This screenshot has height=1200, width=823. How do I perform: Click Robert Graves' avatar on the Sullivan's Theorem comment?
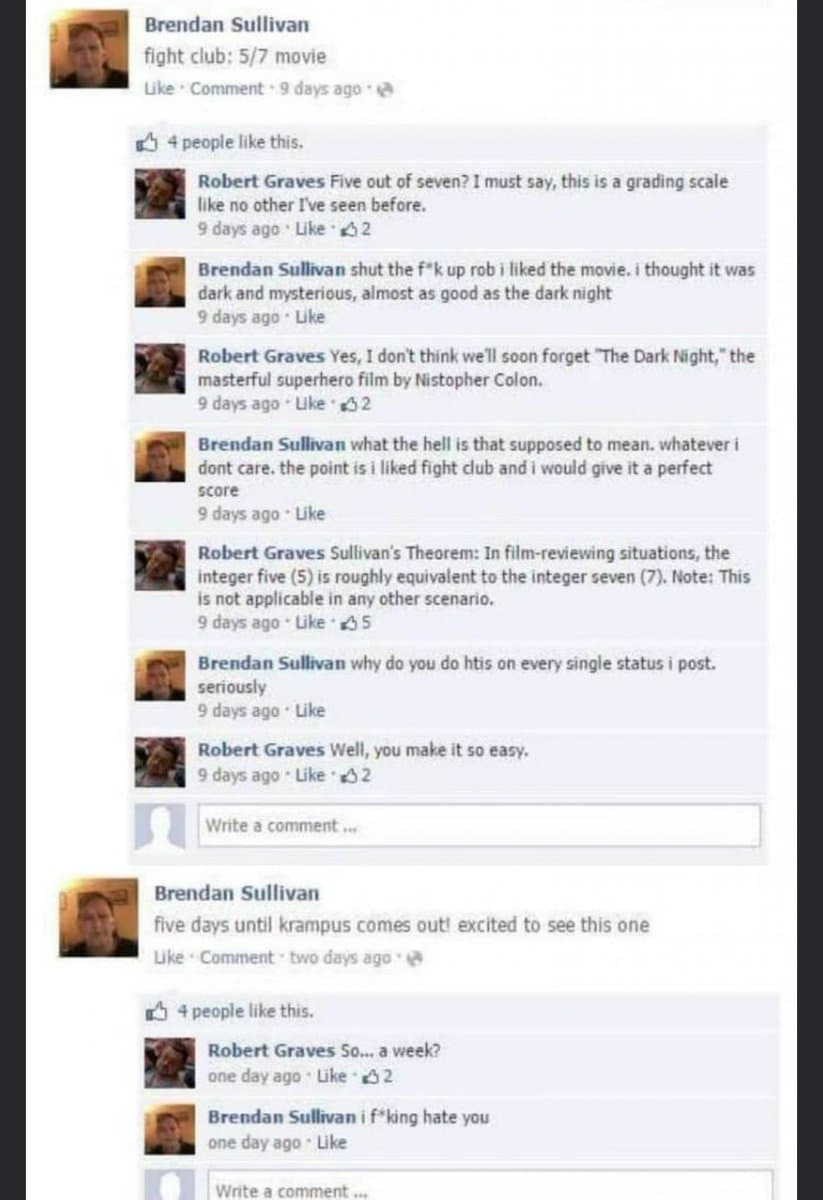(160, 567)
